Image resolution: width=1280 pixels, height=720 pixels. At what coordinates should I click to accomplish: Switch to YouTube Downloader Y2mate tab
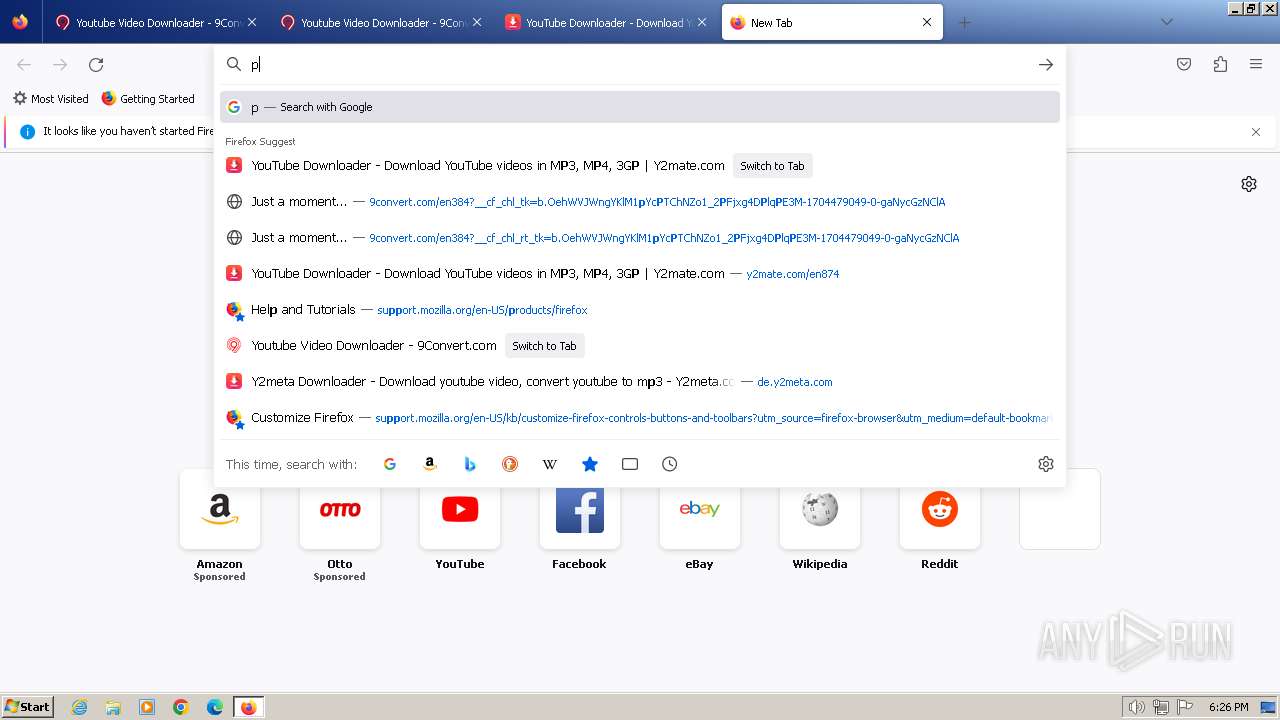coord(606,22)
